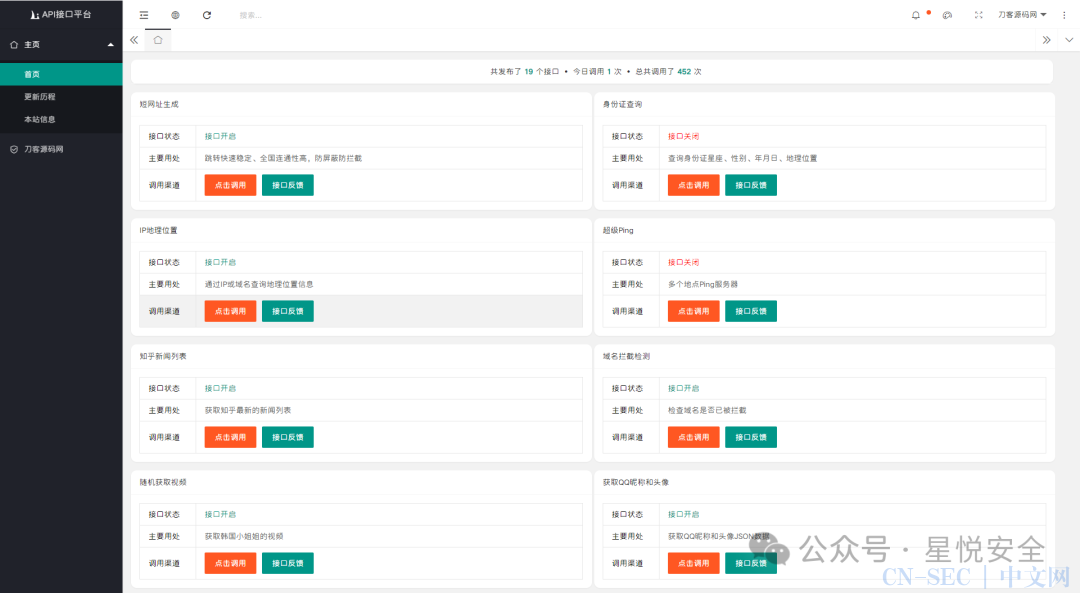Image resolution: width=1080 pixels, height=593 pixels.
Task: Click the 获取QQ昵称和头像 card title
Action: [x=636, y=483]
